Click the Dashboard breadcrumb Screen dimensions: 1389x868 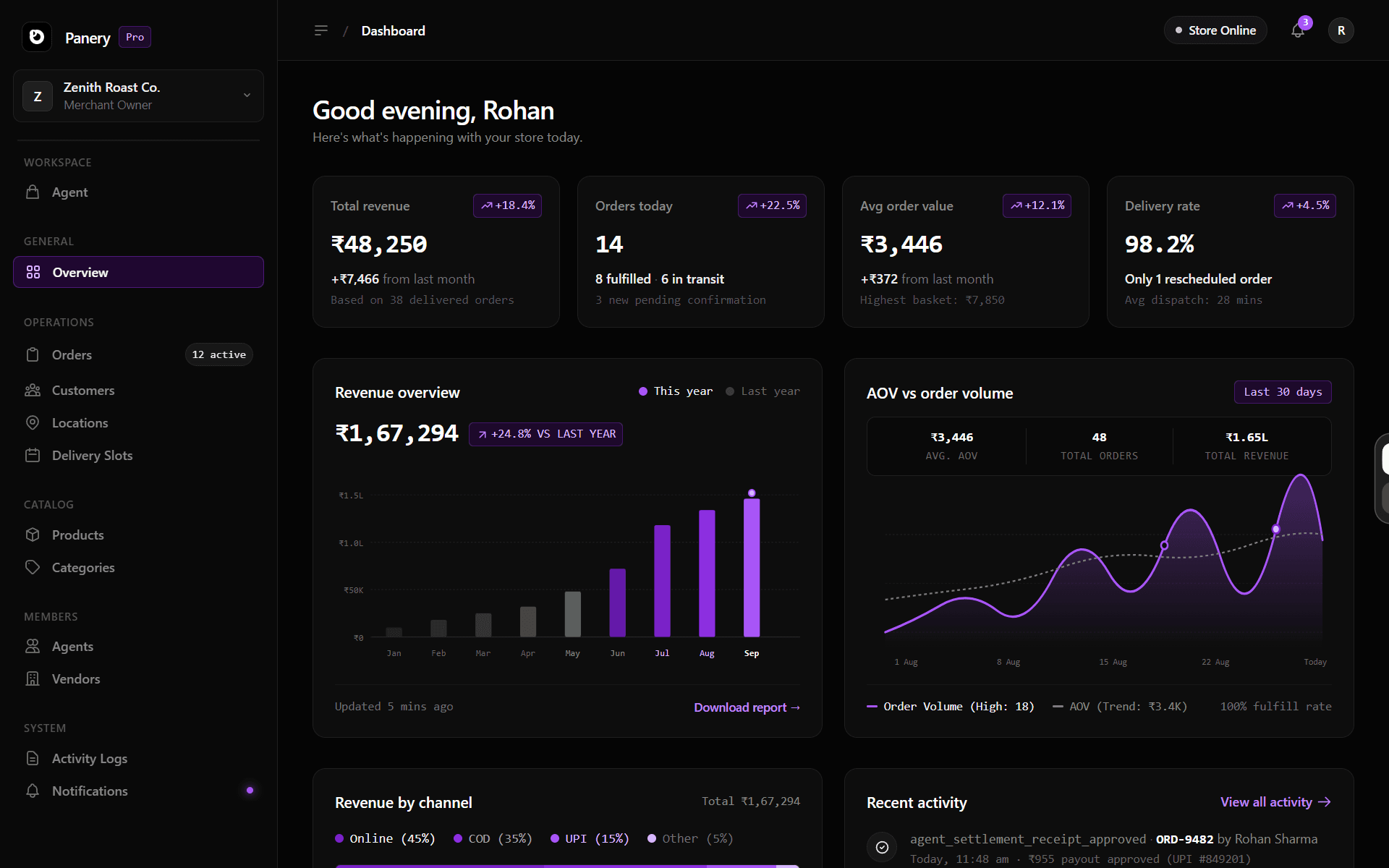[393, 30]
